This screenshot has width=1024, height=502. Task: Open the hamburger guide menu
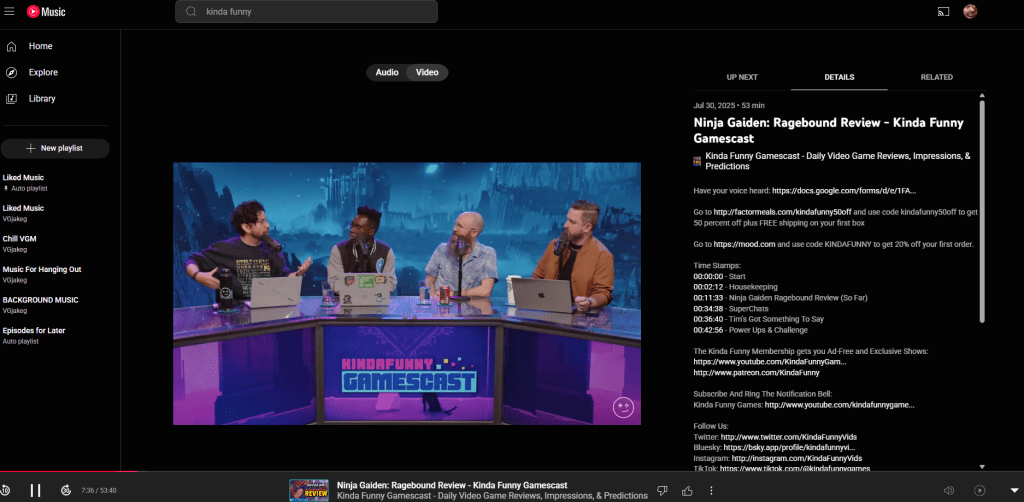(10, 11)
